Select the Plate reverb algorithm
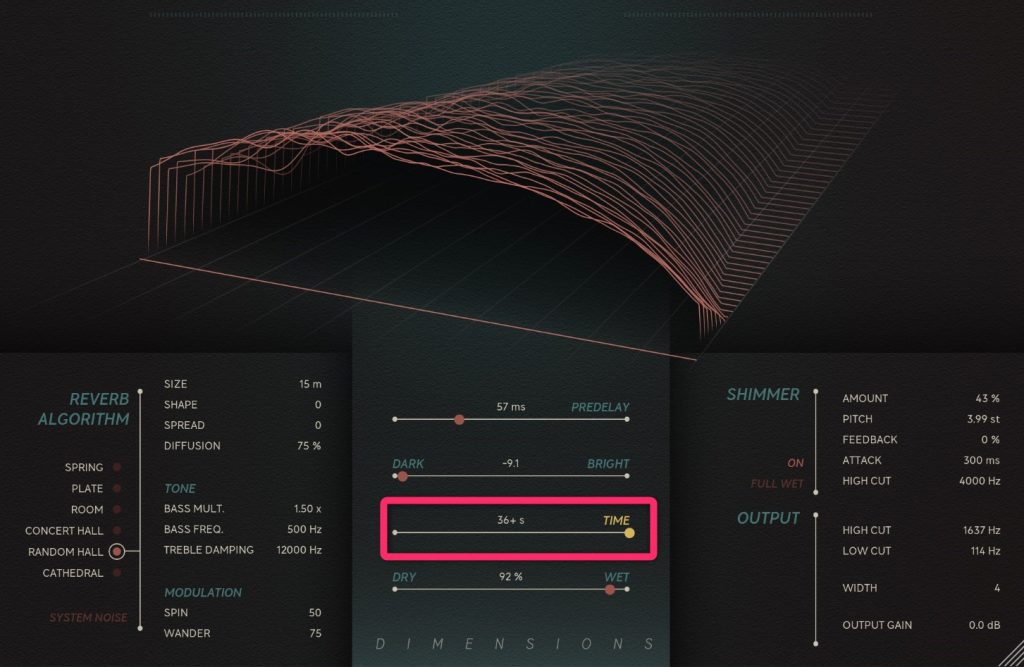The image size is (1024, 667). click(117, 488)
